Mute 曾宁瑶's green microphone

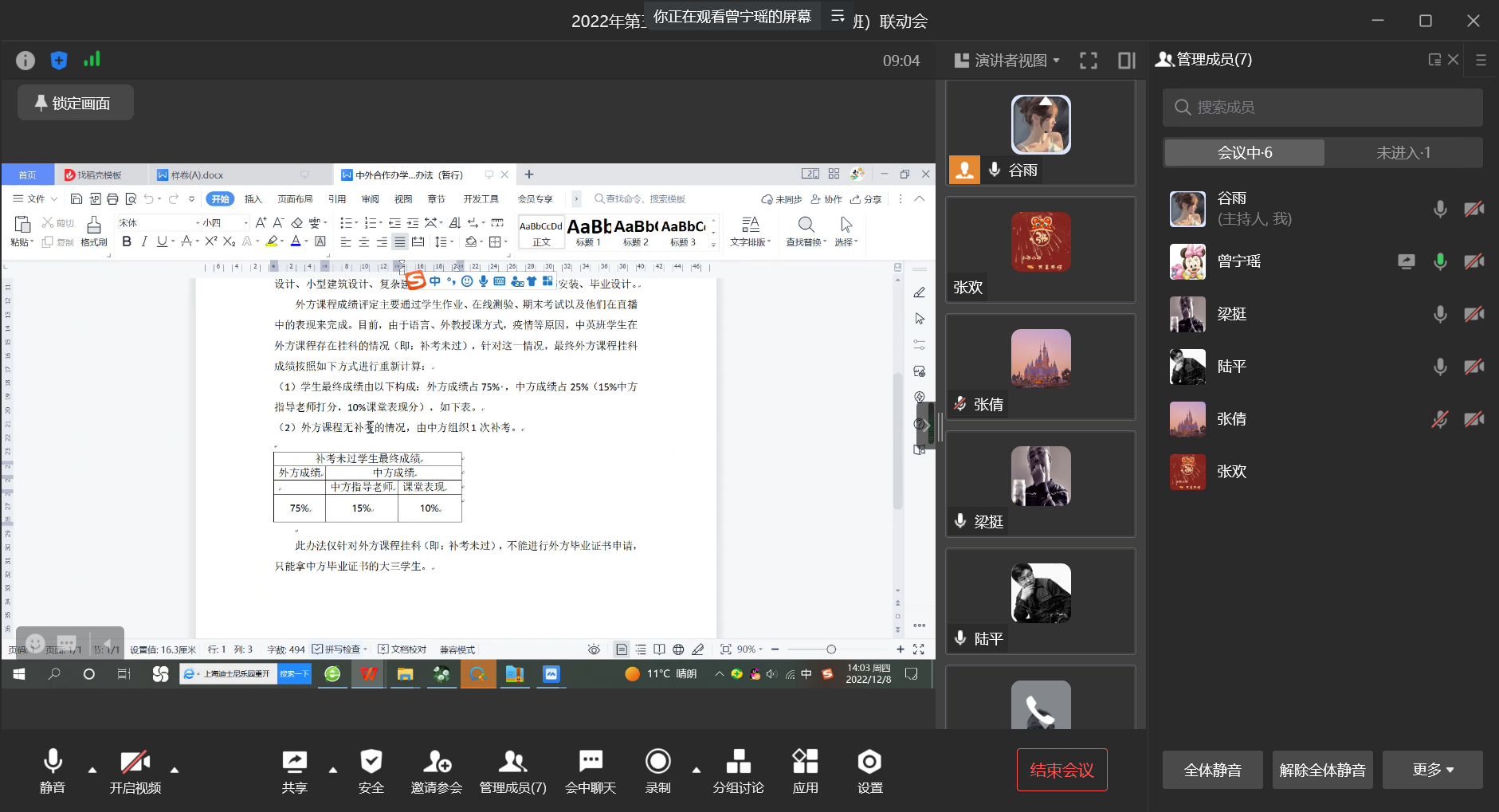click(x=1440, y=261)
